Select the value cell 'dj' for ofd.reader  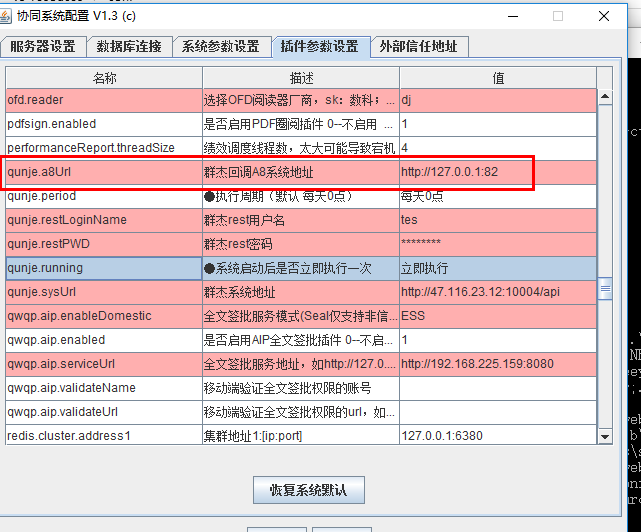tap(498, 100)
